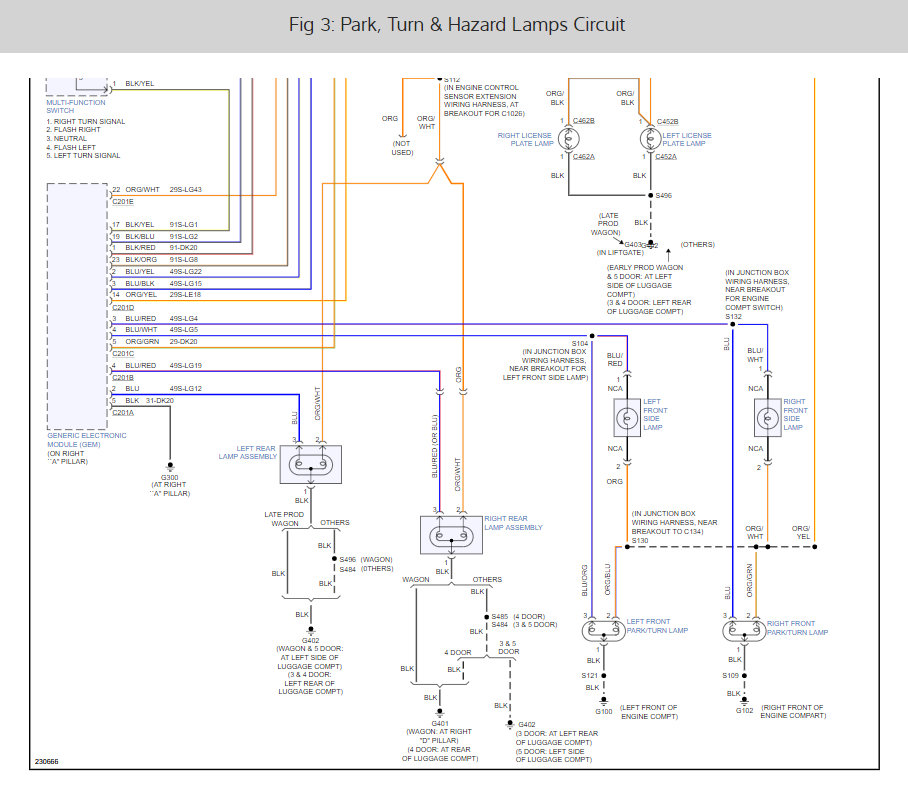Image resolution: width=908 pixels, height=791 pixels.
Task: Click the diagram number 230666
Action: click(x=46, y=761)
